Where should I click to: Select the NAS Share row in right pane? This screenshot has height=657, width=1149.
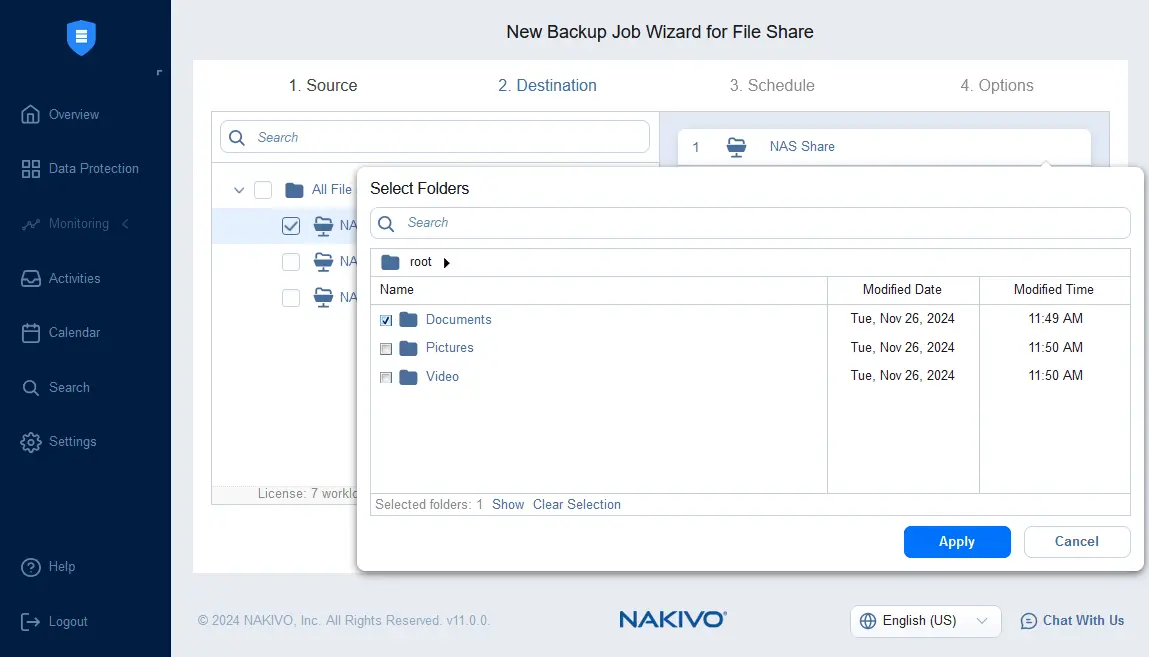(x=884, y=147)
